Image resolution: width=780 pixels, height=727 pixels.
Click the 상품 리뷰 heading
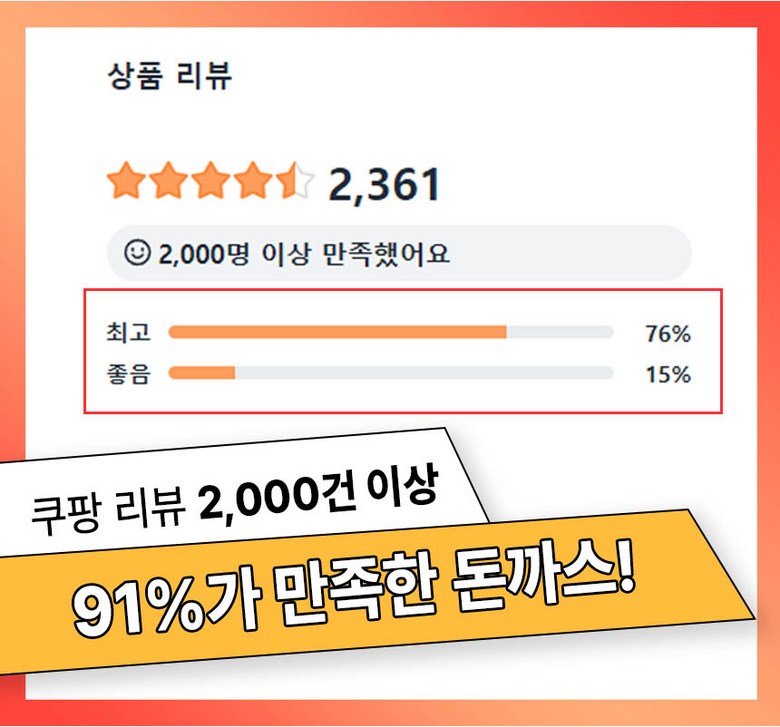click(170, 77)
